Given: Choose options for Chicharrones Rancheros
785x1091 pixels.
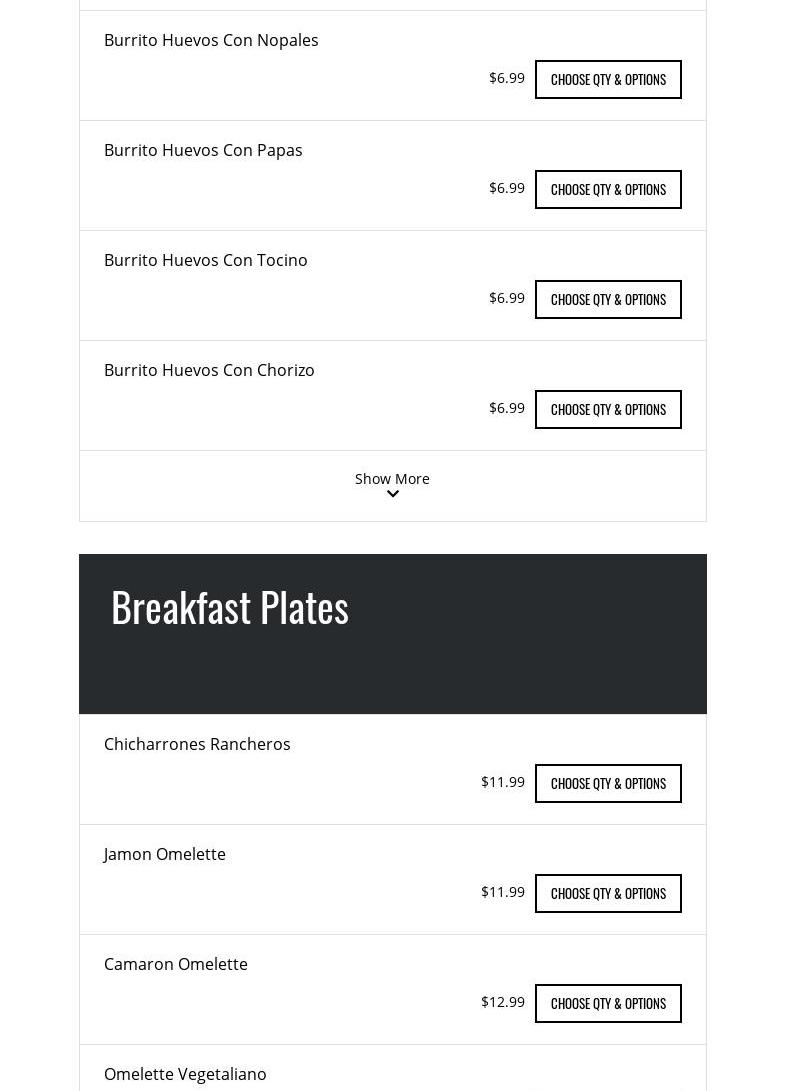Looking at the screenshot, I should [x=608, y=783].
